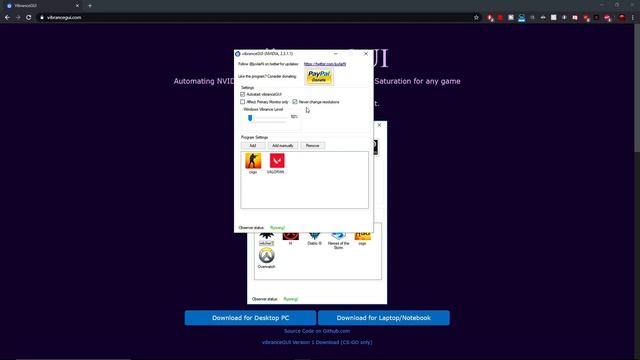
Task: Click the site lock icon in address bar
Action: [42, 18]
